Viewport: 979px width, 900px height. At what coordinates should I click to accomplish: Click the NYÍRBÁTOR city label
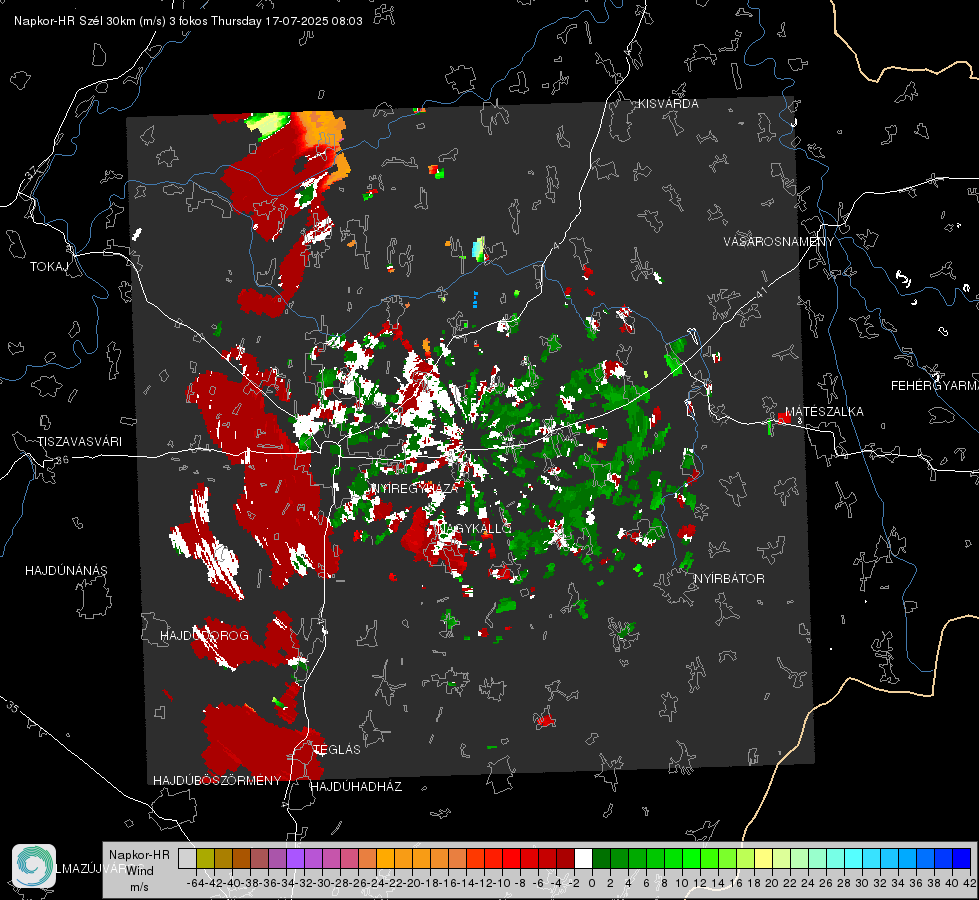729,579
